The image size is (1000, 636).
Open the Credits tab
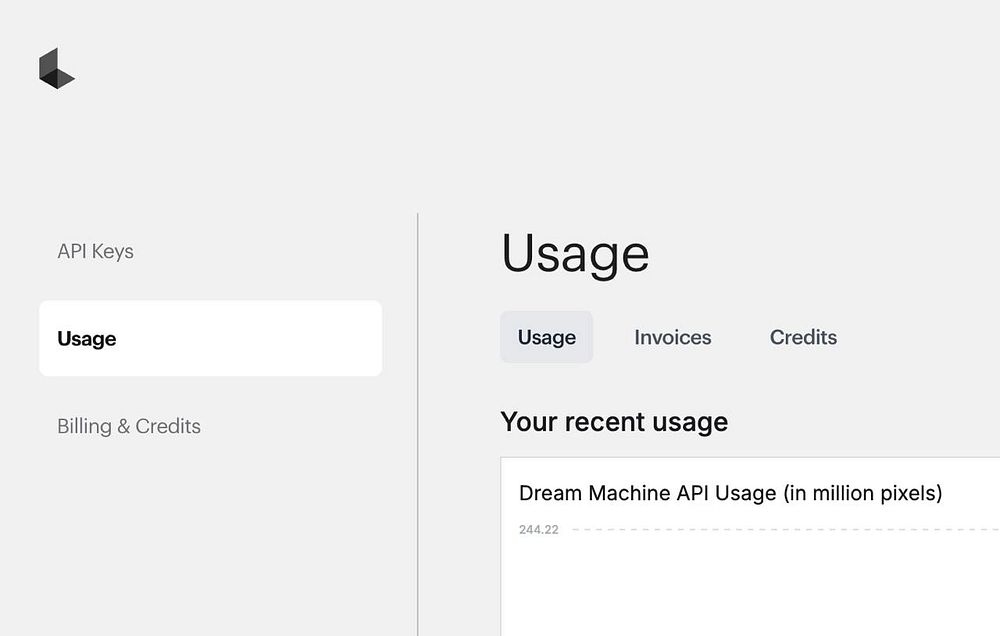coord(803,337)
